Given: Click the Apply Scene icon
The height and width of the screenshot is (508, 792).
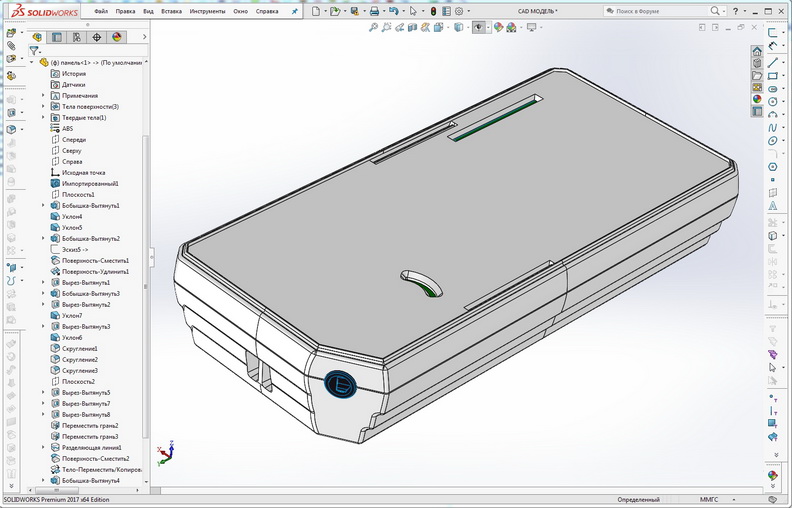Looking at the screenshot, I should tap(511, 27).
